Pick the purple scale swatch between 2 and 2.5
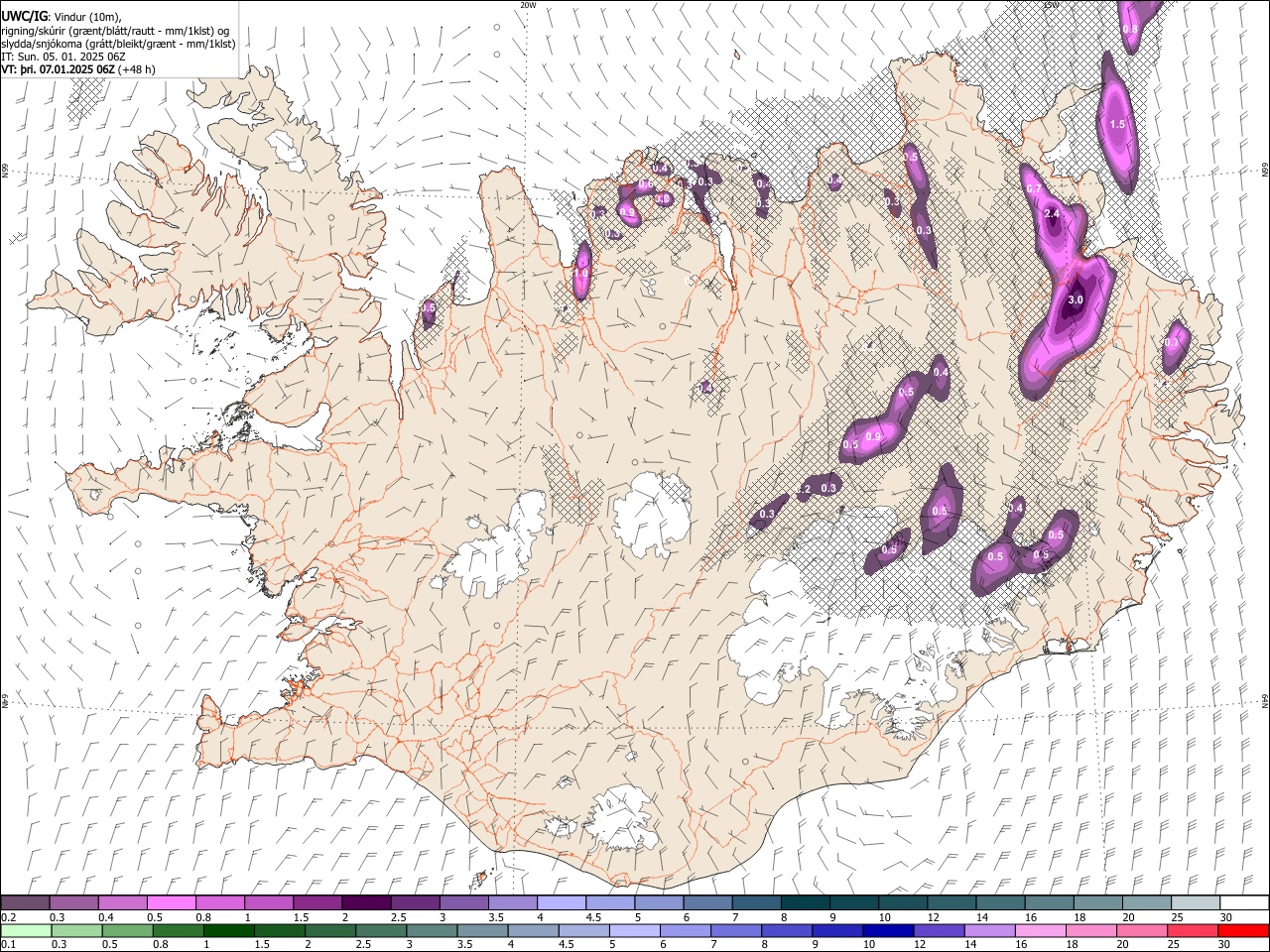This screenshot has height=952, width=1270. (x=366, y=902)
